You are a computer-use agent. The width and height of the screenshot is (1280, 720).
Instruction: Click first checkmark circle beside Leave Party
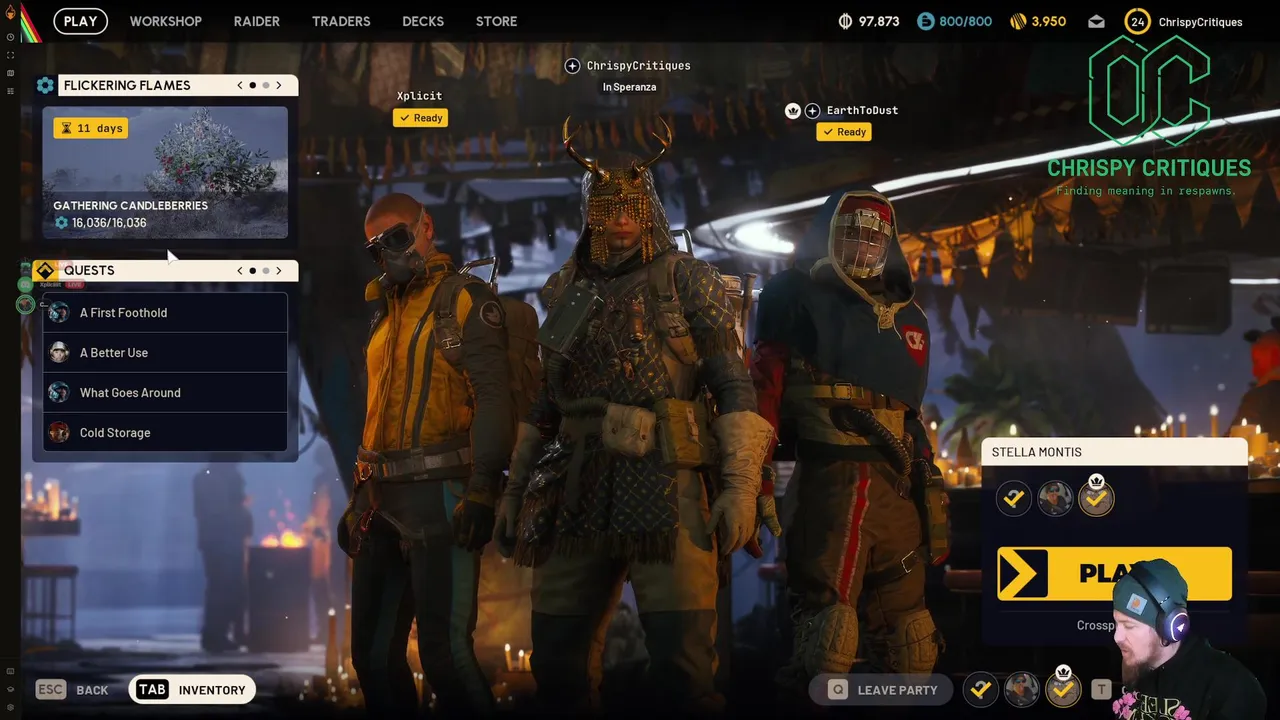pos(981,689)
